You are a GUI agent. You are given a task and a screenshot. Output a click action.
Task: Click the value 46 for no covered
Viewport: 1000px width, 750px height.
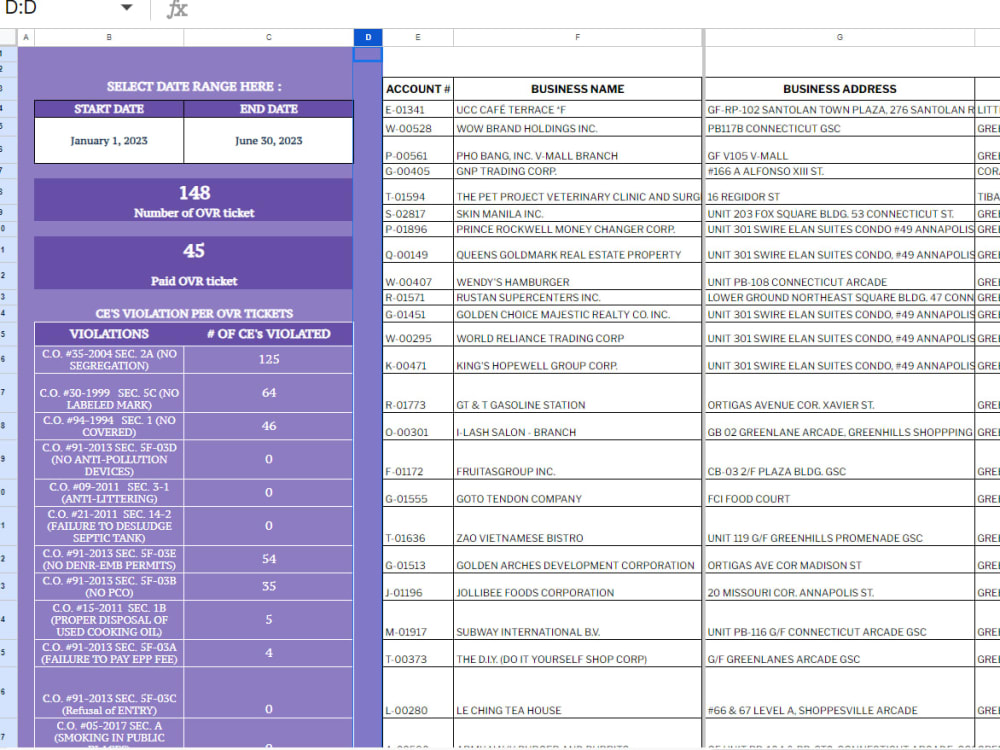268,426
